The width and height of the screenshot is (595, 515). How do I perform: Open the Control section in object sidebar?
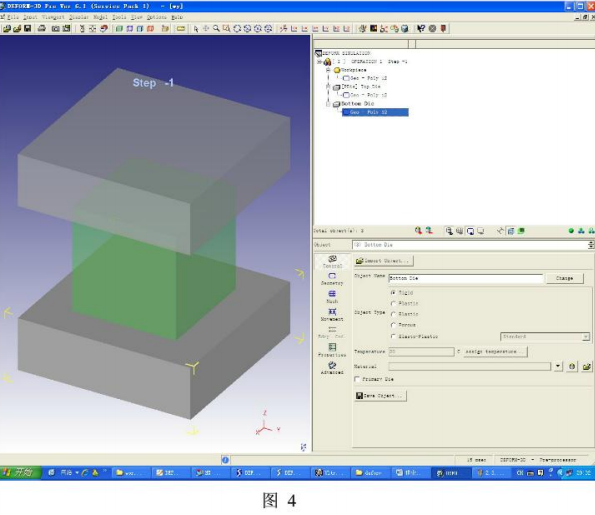332,261
